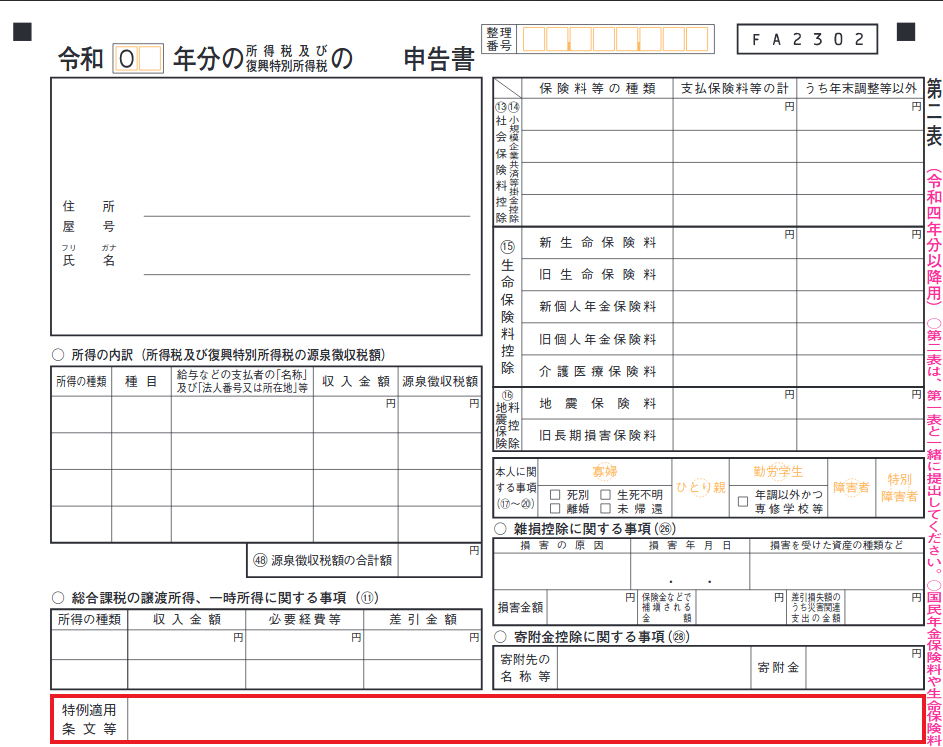Screen dimensions: 943x747
Task: Click the 保険料等の種類 column header
Action: pyautogui.click(x=597, y=88)
